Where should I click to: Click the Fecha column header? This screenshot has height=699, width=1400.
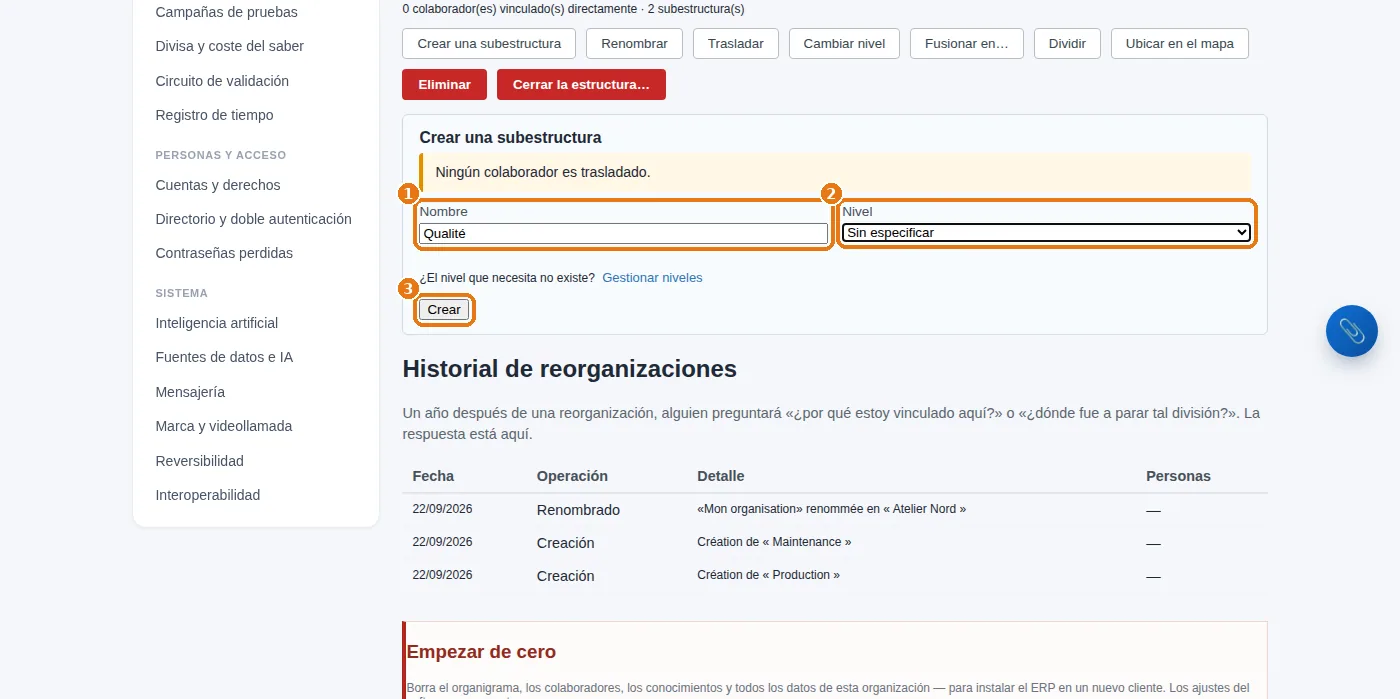tap(433, 476)
